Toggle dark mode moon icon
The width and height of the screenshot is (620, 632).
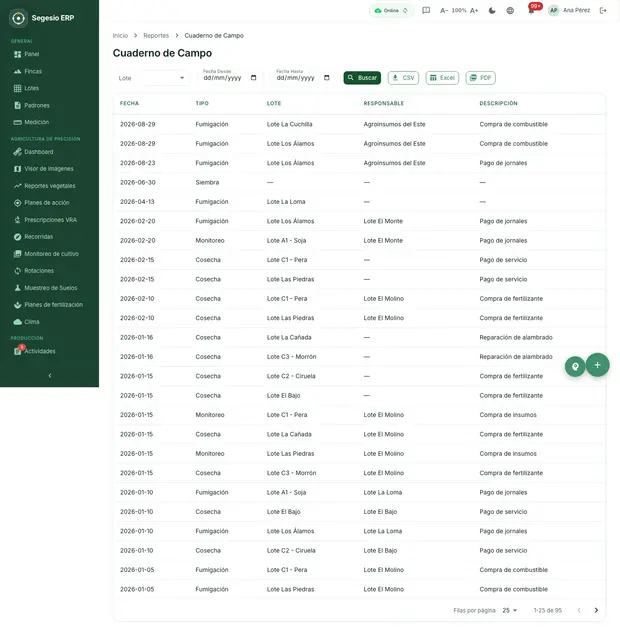492,10
